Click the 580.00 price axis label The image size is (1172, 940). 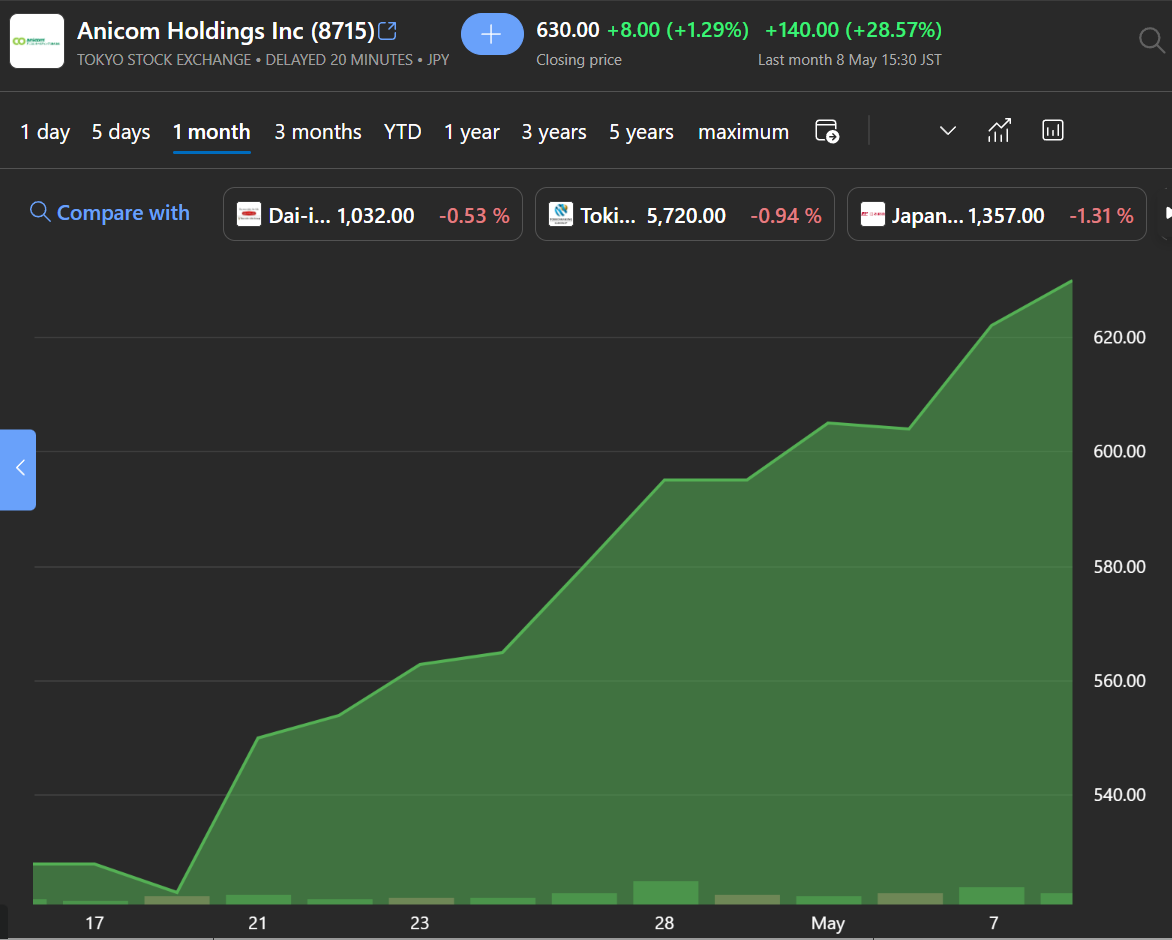click(x=1119, y=567)
